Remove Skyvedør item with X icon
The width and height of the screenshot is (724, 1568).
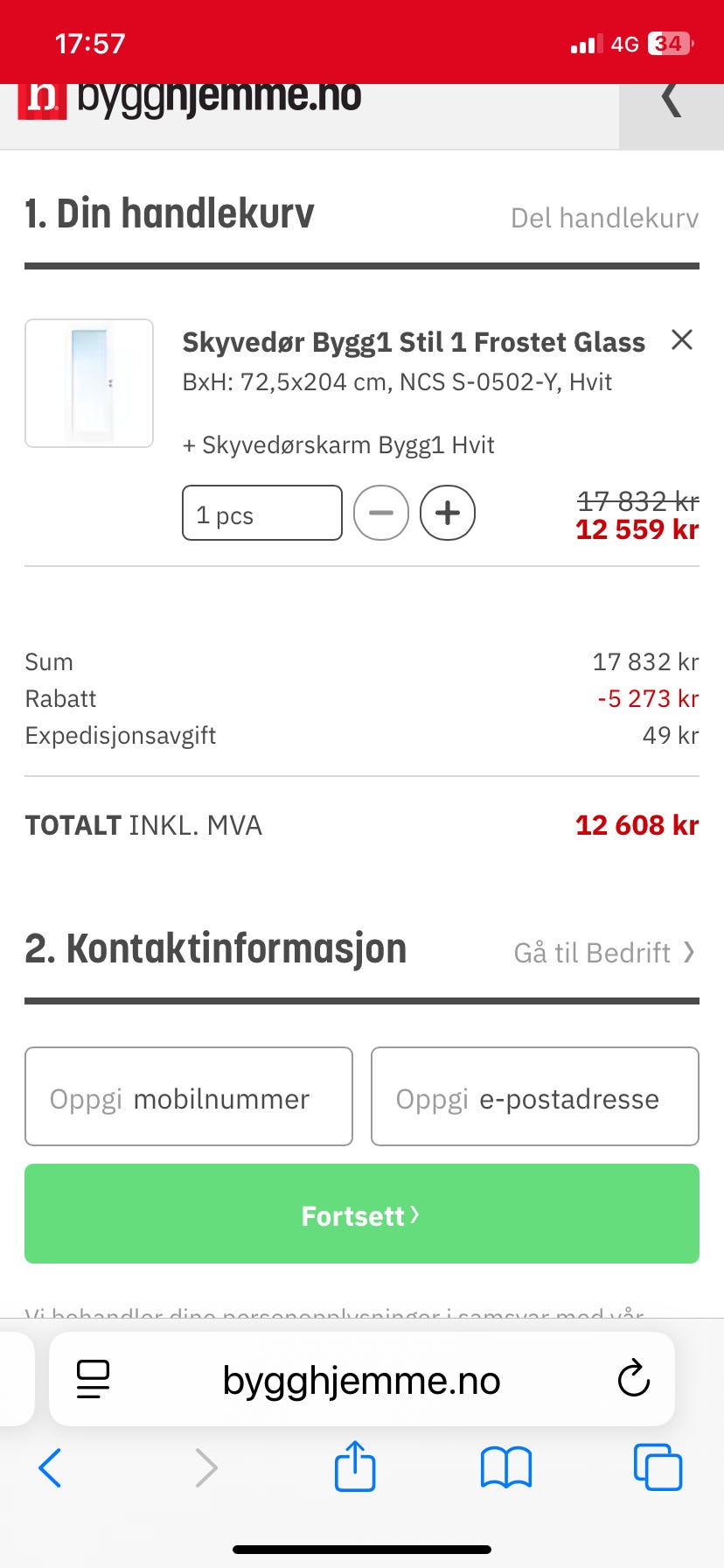pos(682,339)
